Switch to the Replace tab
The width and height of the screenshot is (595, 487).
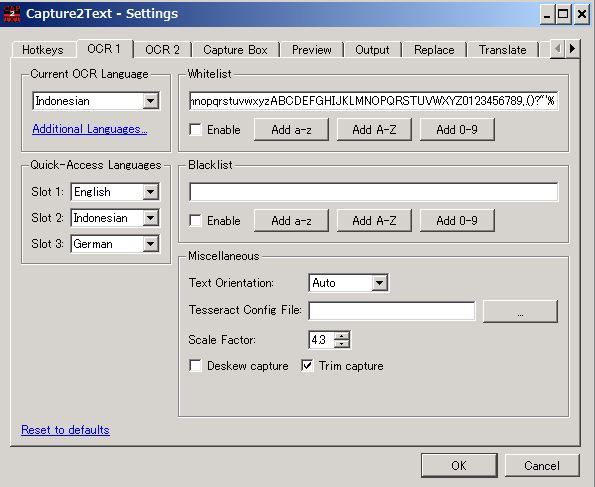coord(434,50)
